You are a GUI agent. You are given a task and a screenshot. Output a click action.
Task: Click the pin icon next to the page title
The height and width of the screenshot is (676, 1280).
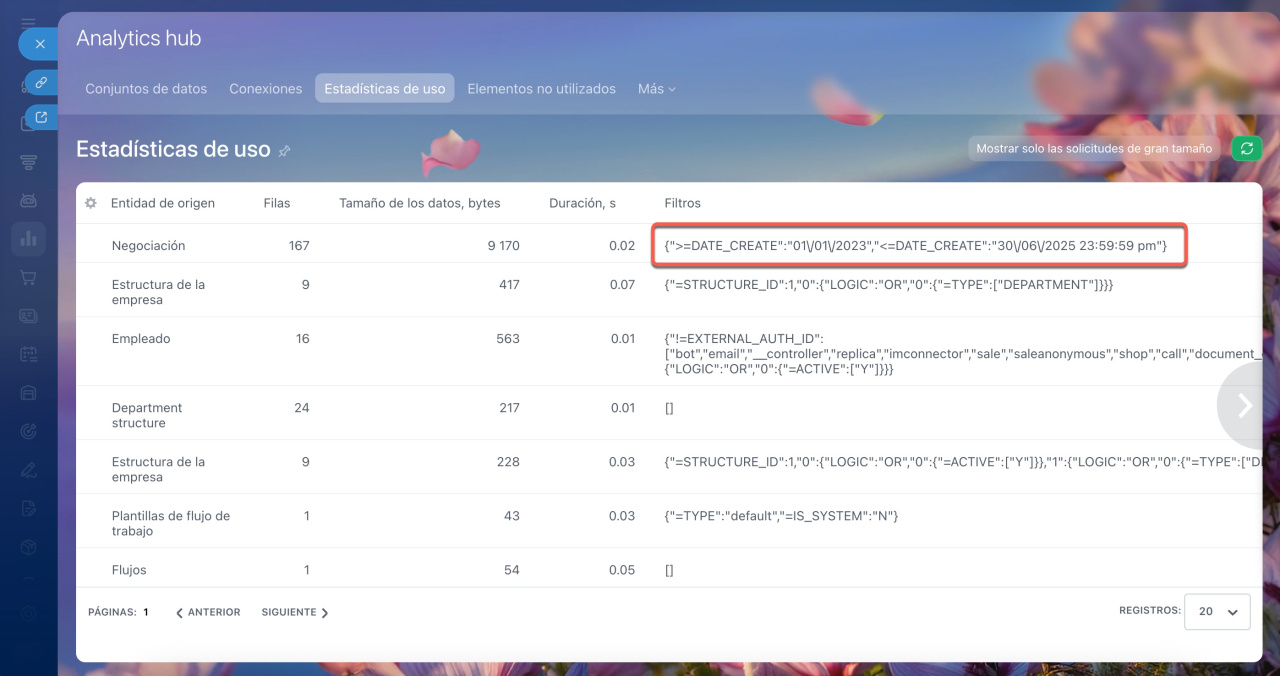pos(285,151)
